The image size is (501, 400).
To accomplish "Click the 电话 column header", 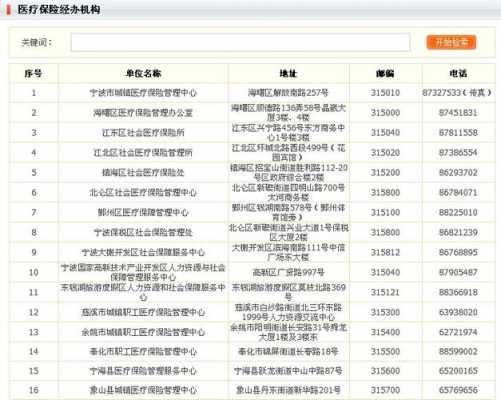I will [x=458, y=73].
